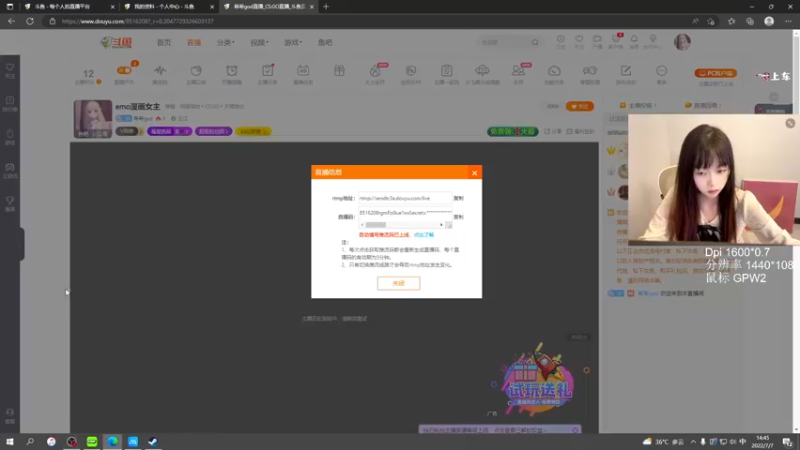The height and width of the screenshot is (450, 800).
Task: Click the orange-bordered close button in dialog
Action: pyautogui.click(x=398, y=283)
